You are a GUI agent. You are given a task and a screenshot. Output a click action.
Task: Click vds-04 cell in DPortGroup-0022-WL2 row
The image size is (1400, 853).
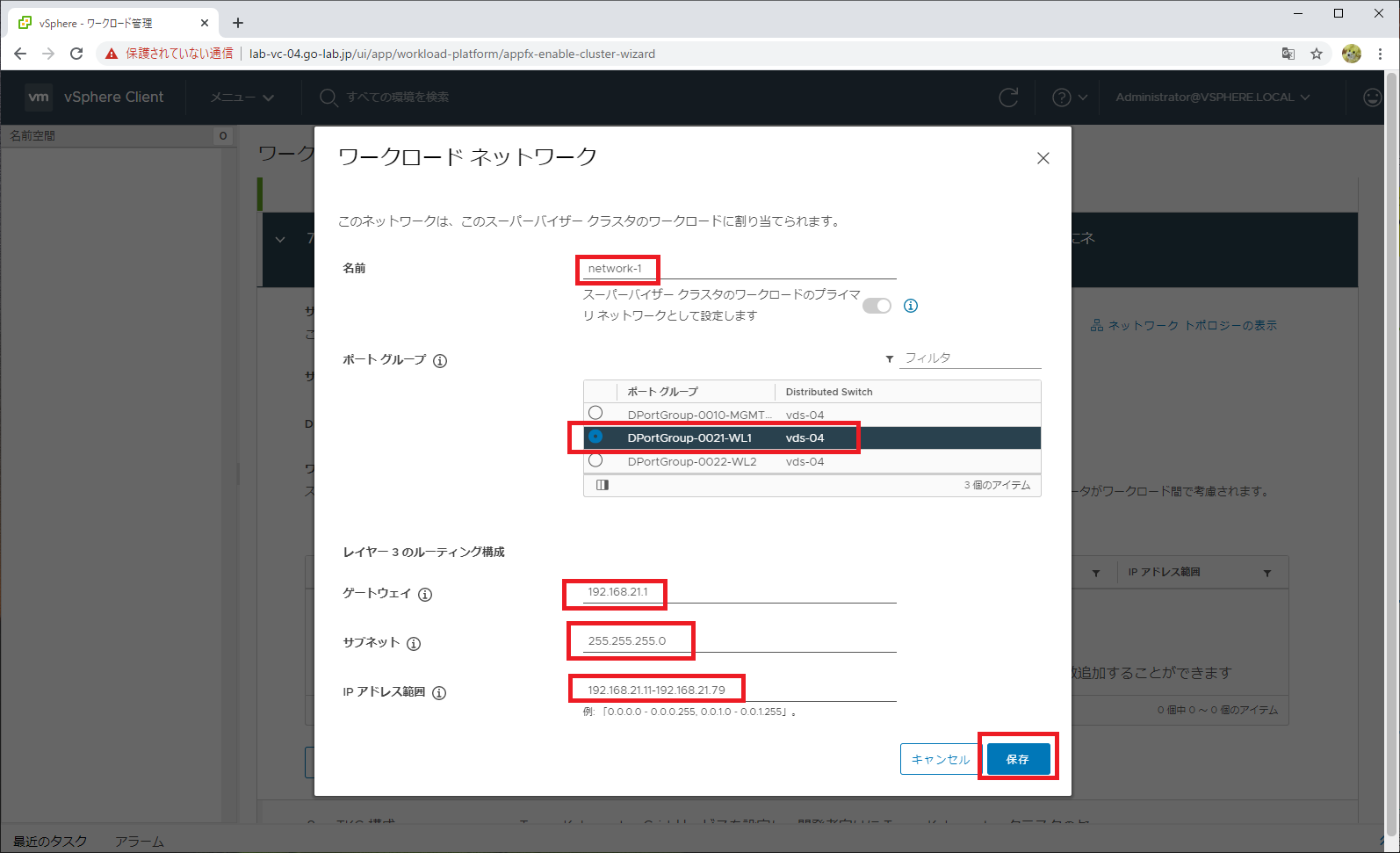click(x=805, y=461)
